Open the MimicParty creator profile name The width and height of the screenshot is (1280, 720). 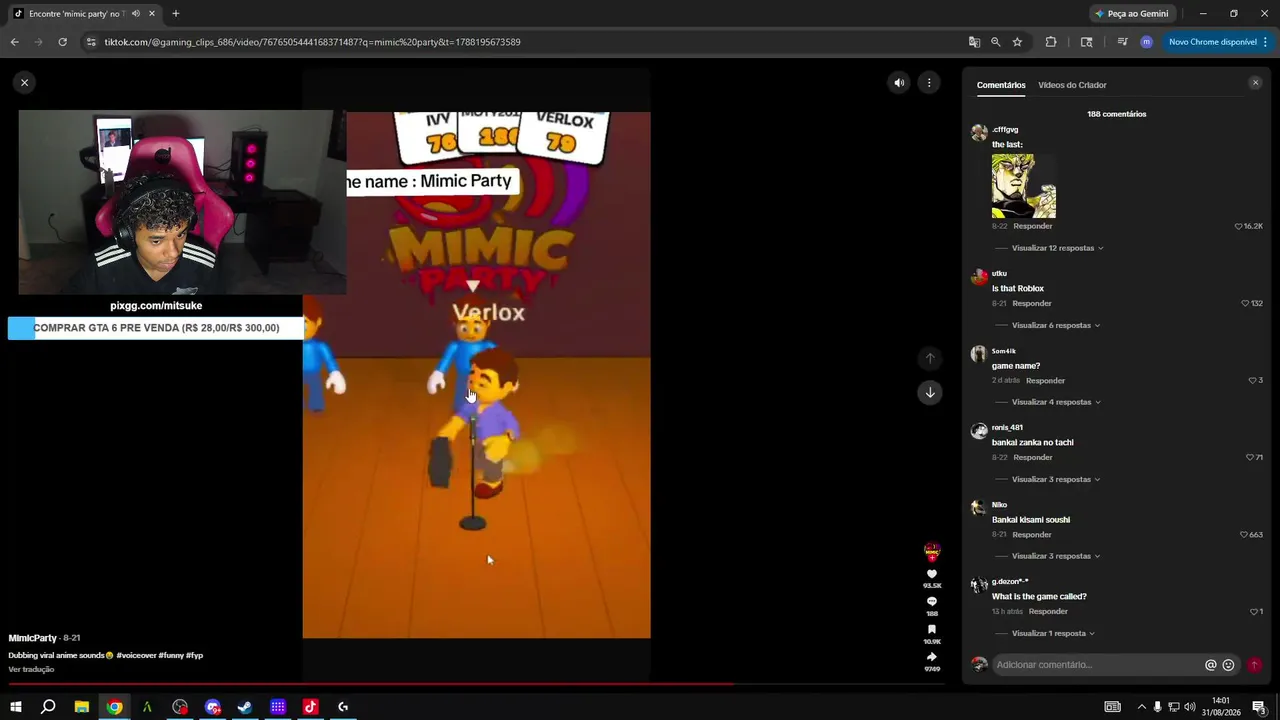click(33, 638)
